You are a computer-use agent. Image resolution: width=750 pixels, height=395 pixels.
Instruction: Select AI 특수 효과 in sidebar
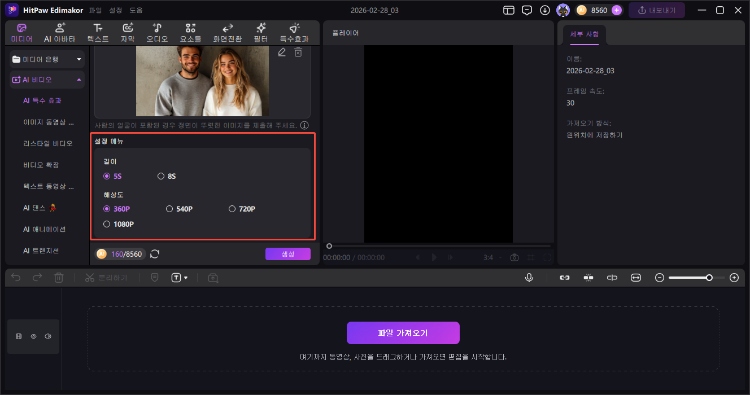[x=42, y=100]
